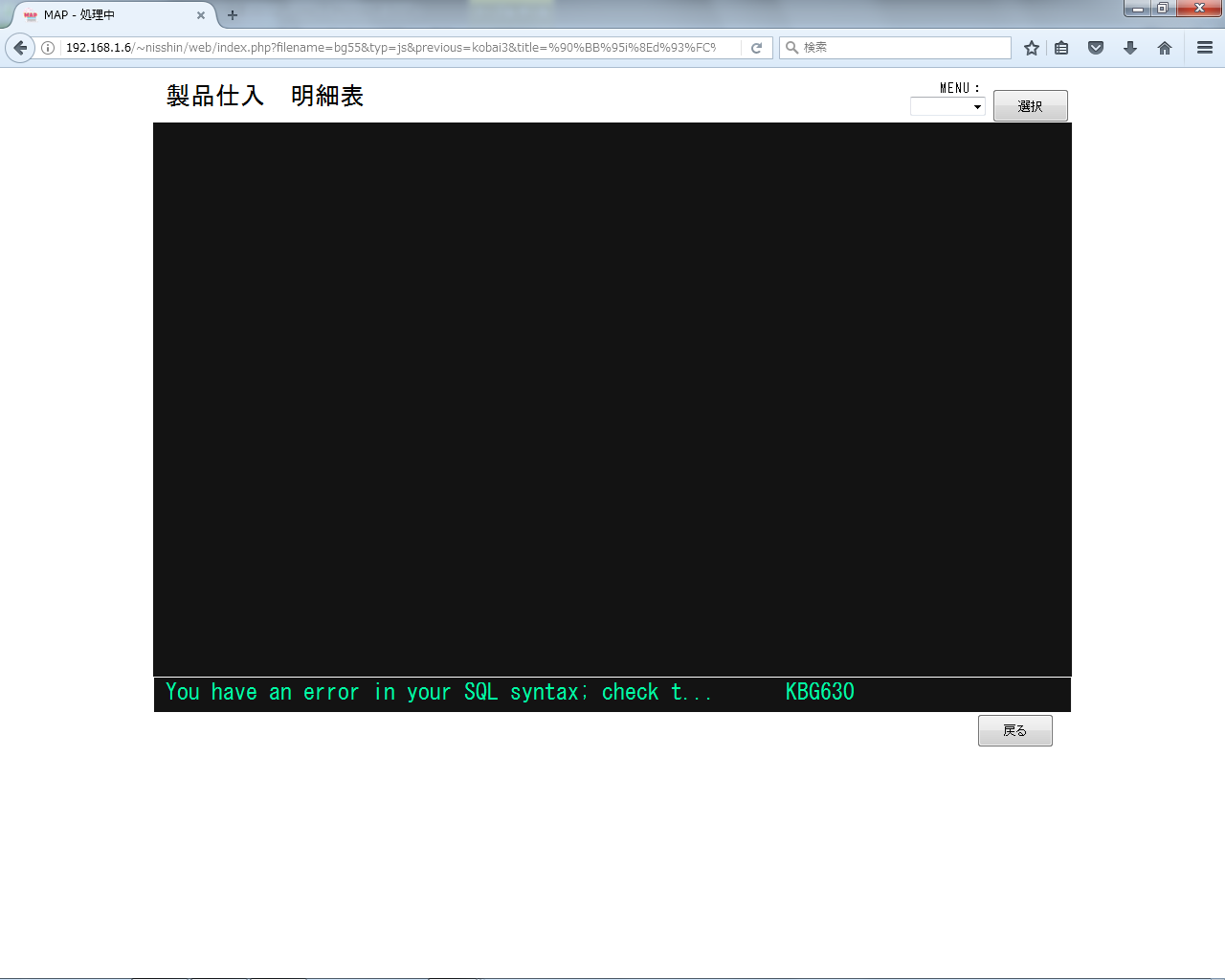Focus the address bar URL field

click(x=392, y=48)
